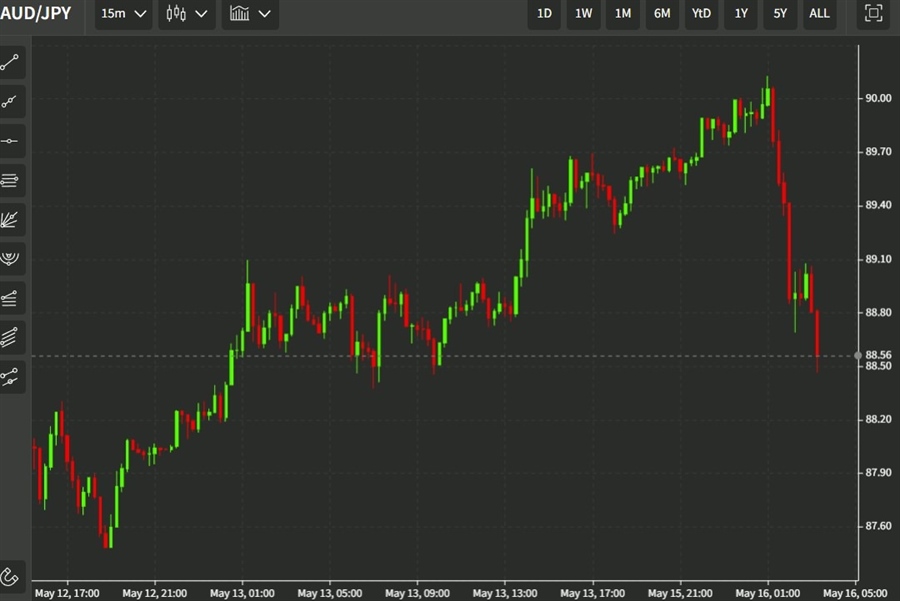Select the Fibonacci arcs tool

tap(12, 258)
